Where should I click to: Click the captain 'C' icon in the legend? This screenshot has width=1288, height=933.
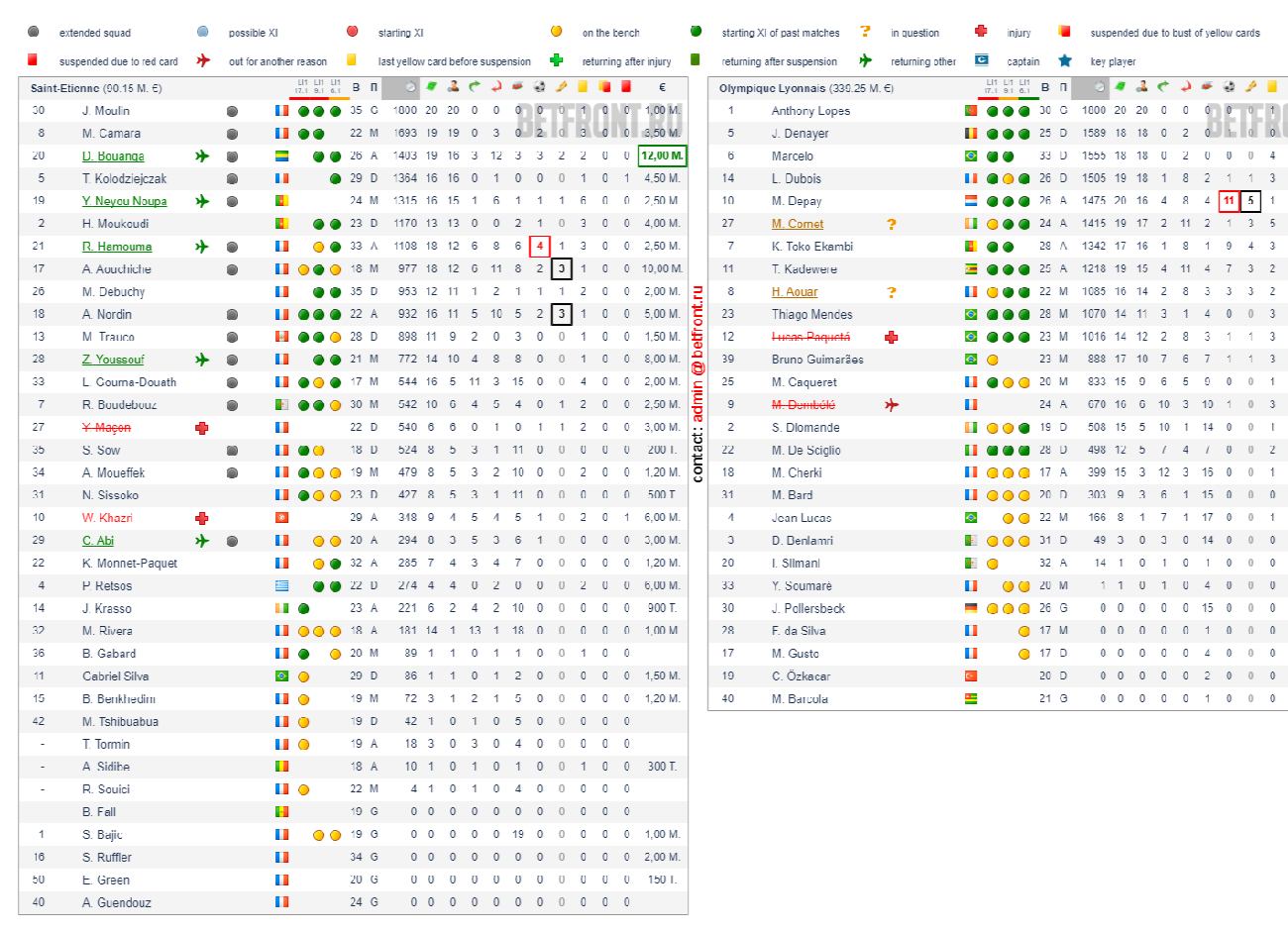[981, 60]
